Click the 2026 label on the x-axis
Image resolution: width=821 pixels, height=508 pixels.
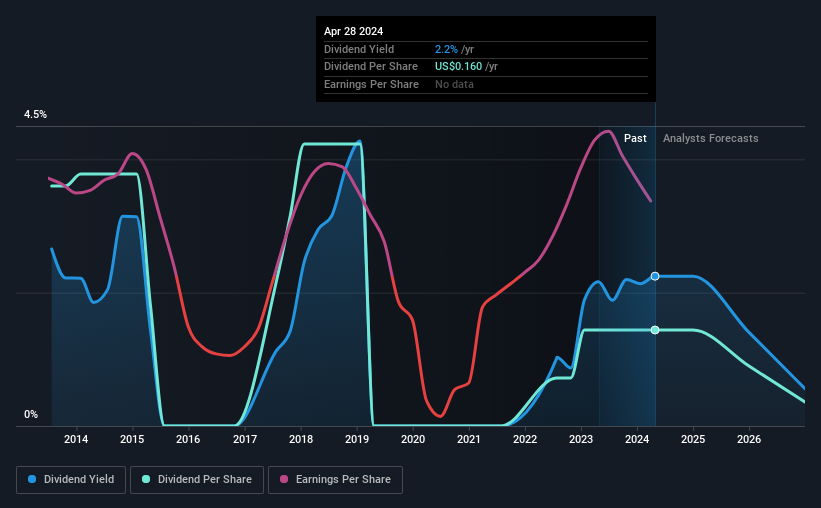[x=749, y=439]
